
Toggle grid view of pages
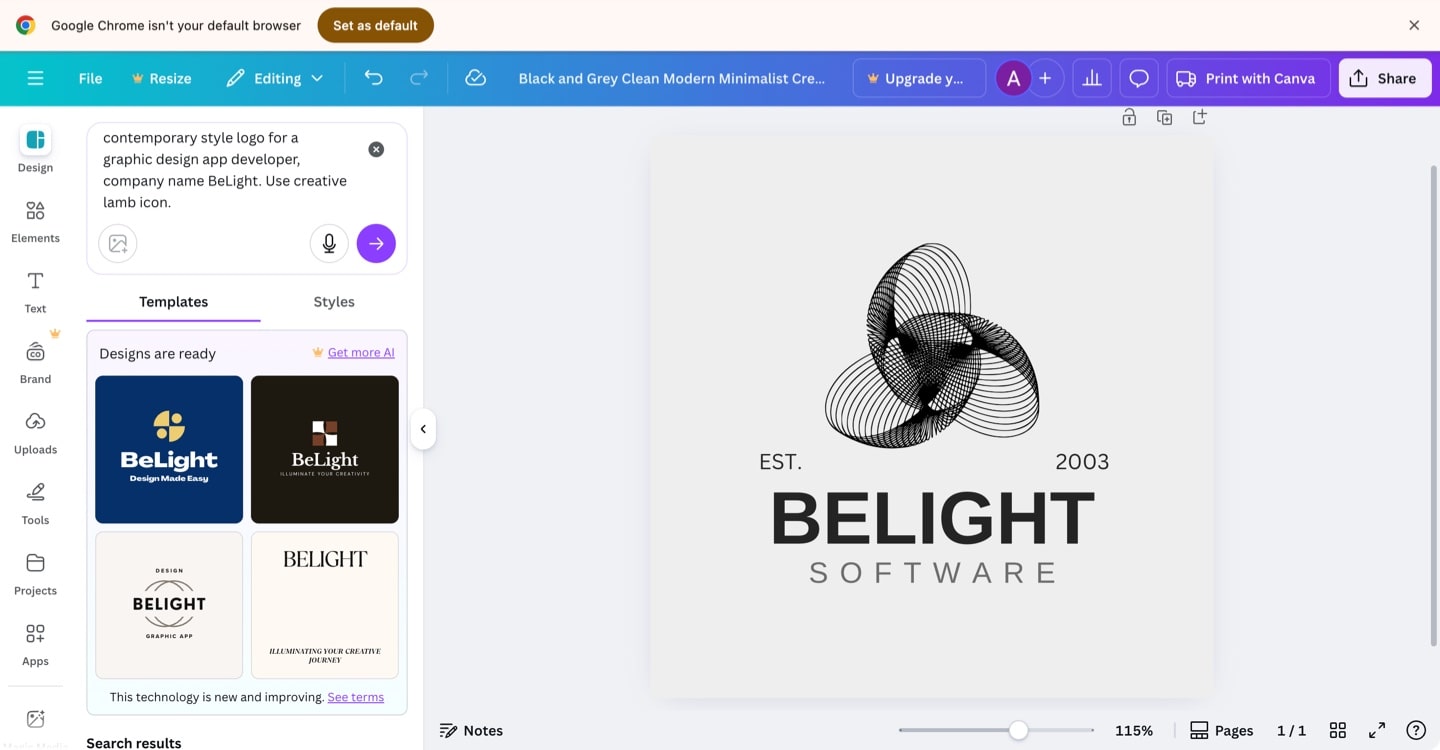tap(1337, 730)
